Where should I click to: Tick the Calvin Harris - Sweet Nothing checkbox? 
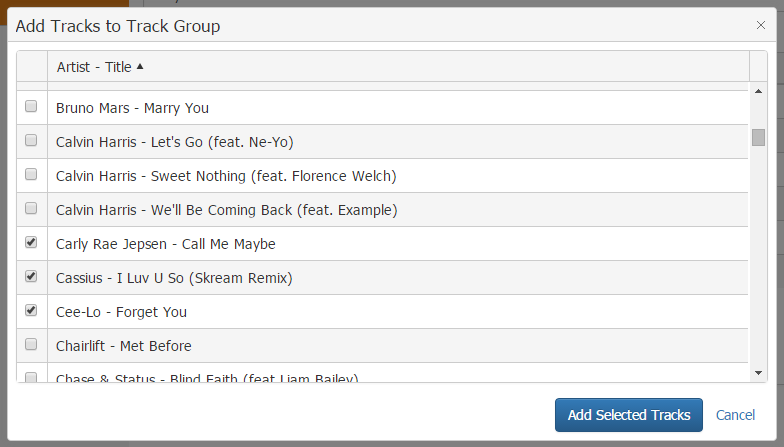tap(31, 174)
